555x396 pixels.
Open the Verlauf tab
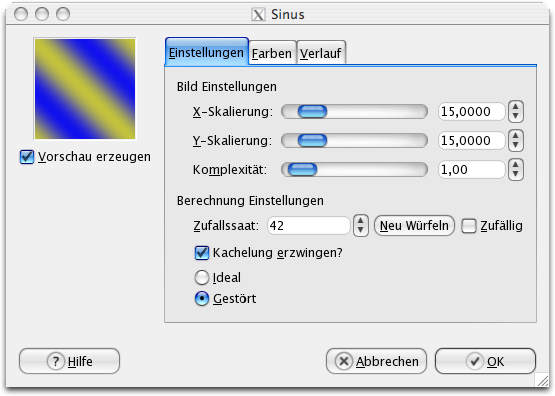click(x=321, y=53)
